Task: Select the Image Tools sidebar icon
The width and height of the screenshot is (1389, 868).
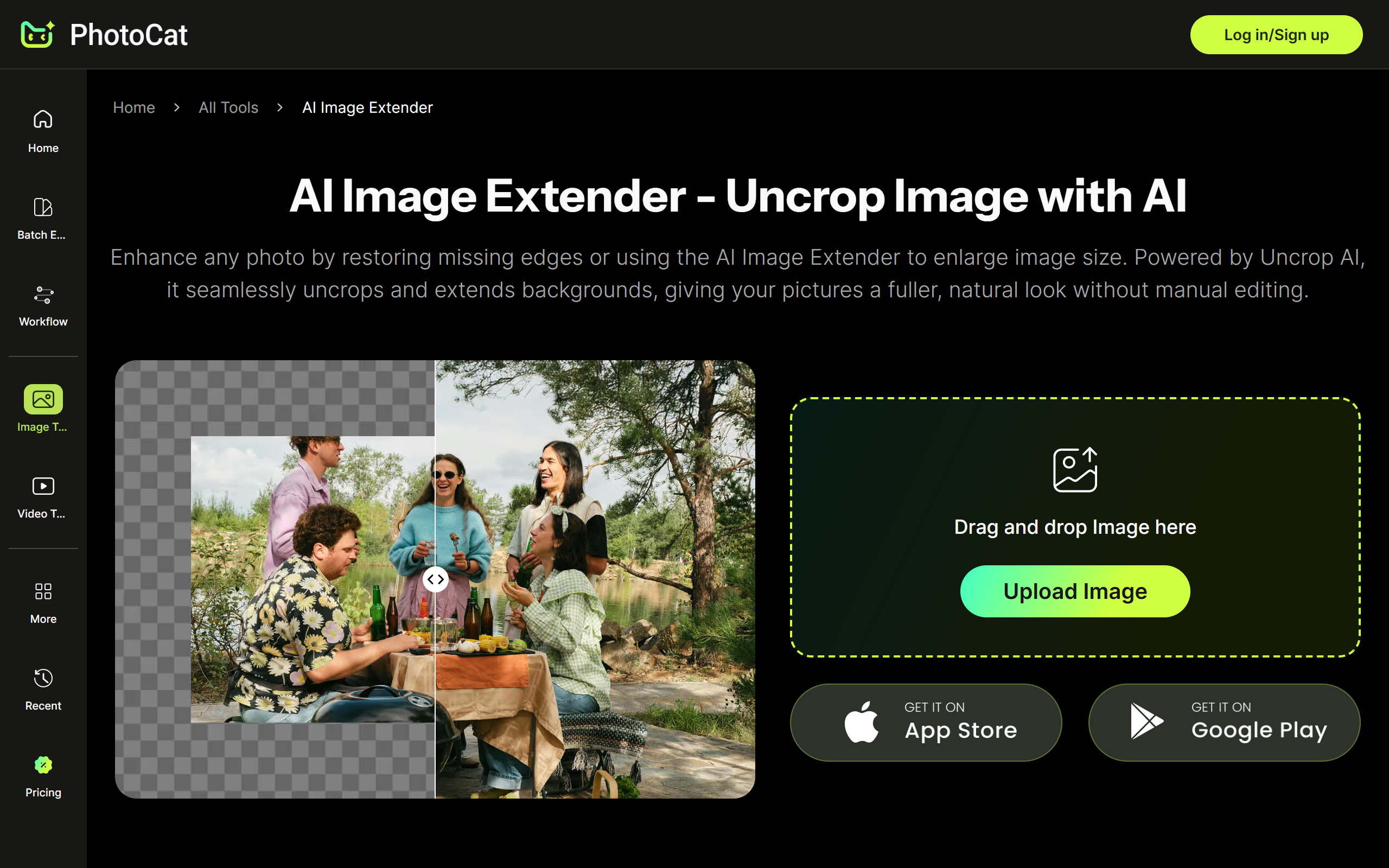Action: 43,399
